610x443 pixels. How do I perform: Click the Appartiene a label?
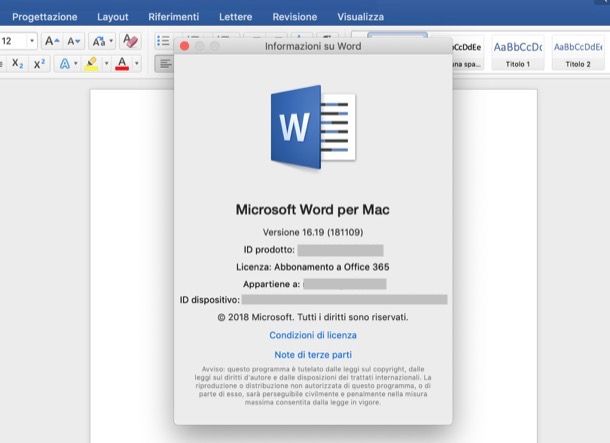pos(272,284)
